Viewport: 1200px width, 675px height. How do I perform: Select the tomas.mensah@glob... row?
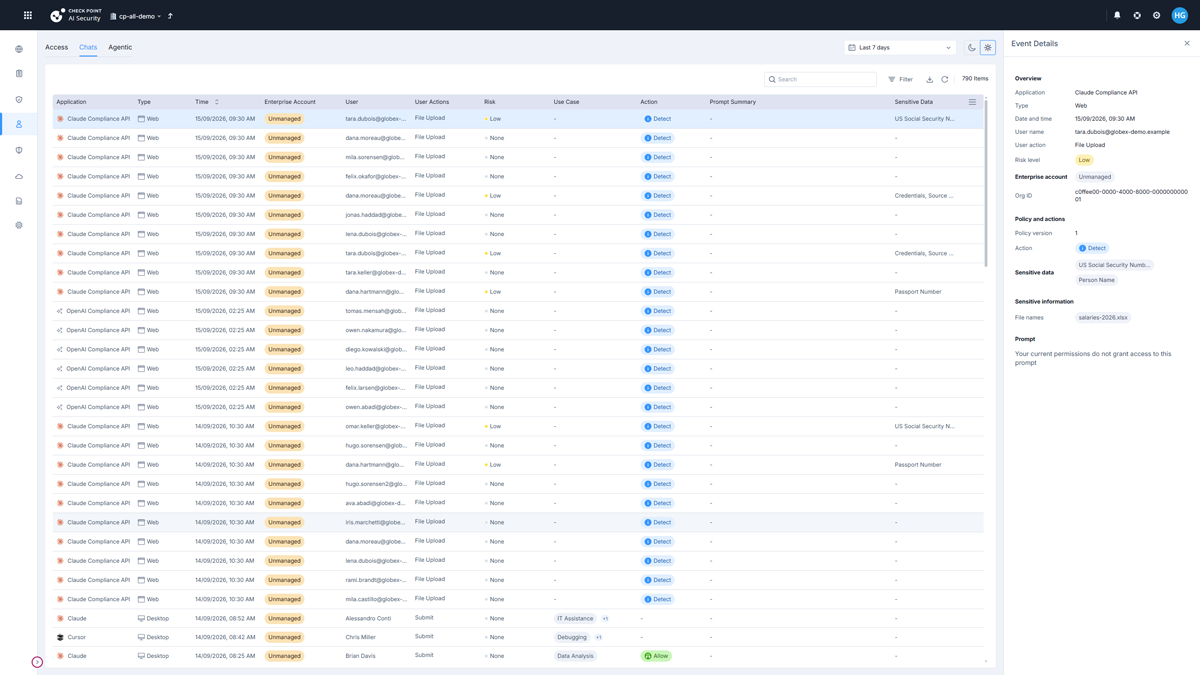click(x=518, y=311)
